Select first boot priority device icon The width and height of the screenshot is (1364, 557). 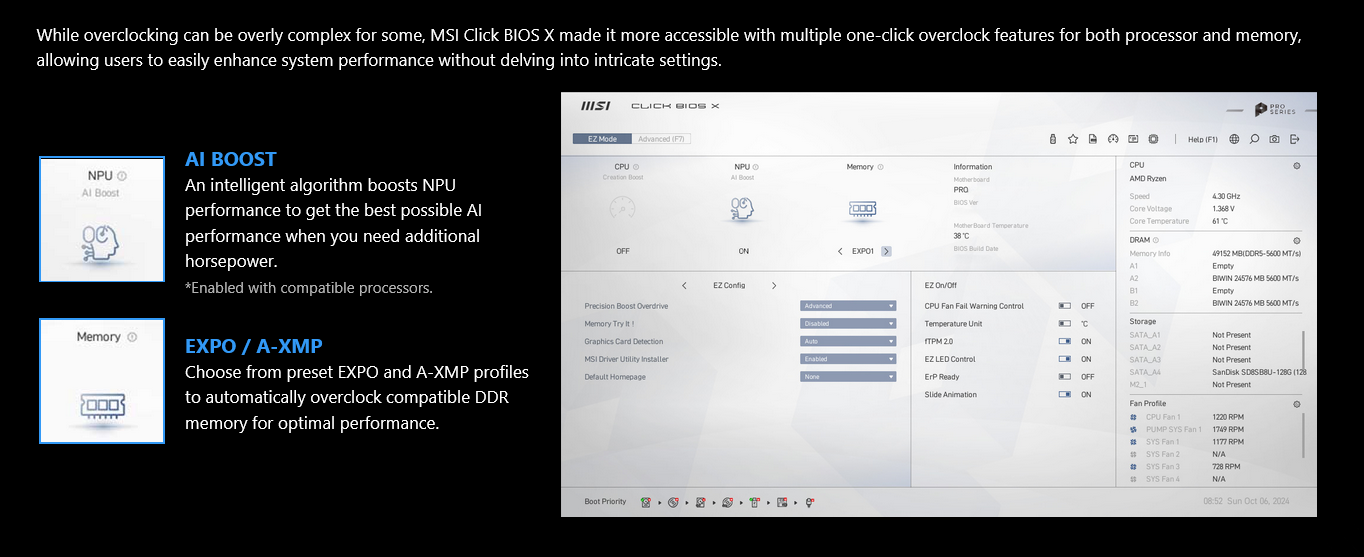point(646,502)
